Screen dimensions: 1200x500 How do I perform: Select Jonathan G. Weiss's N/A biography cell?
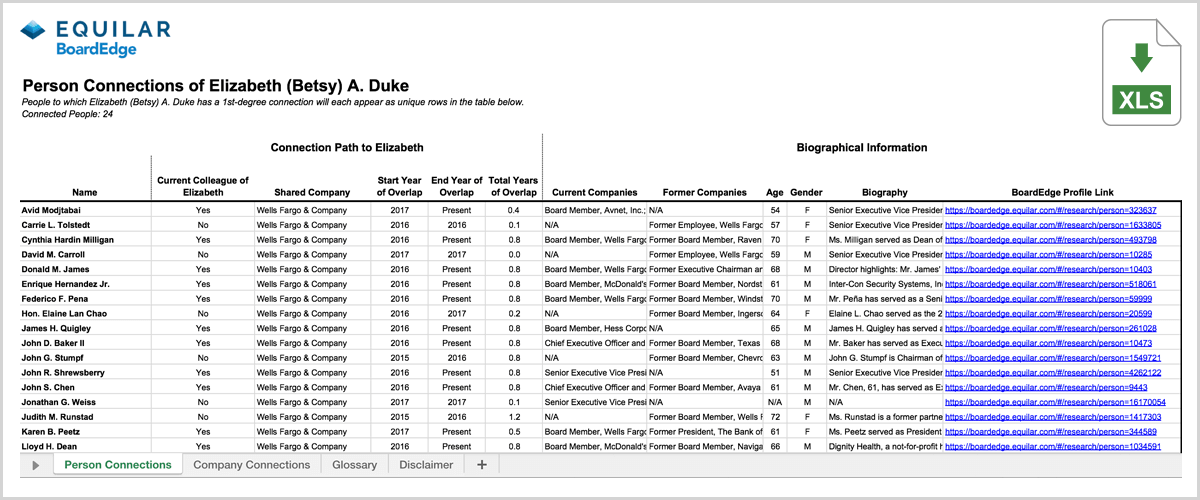coord(884,402)
